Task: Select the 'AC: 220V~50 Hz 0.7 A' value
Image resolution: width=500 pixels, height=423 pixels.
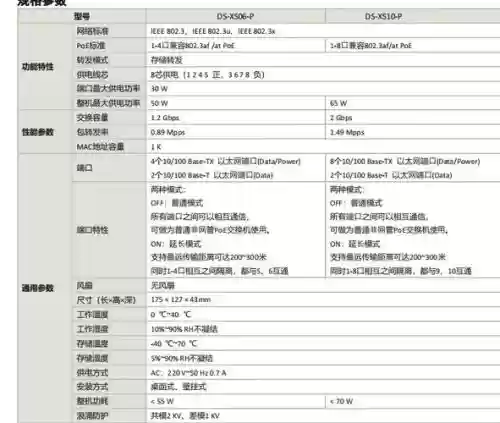Action: [188, 373]
